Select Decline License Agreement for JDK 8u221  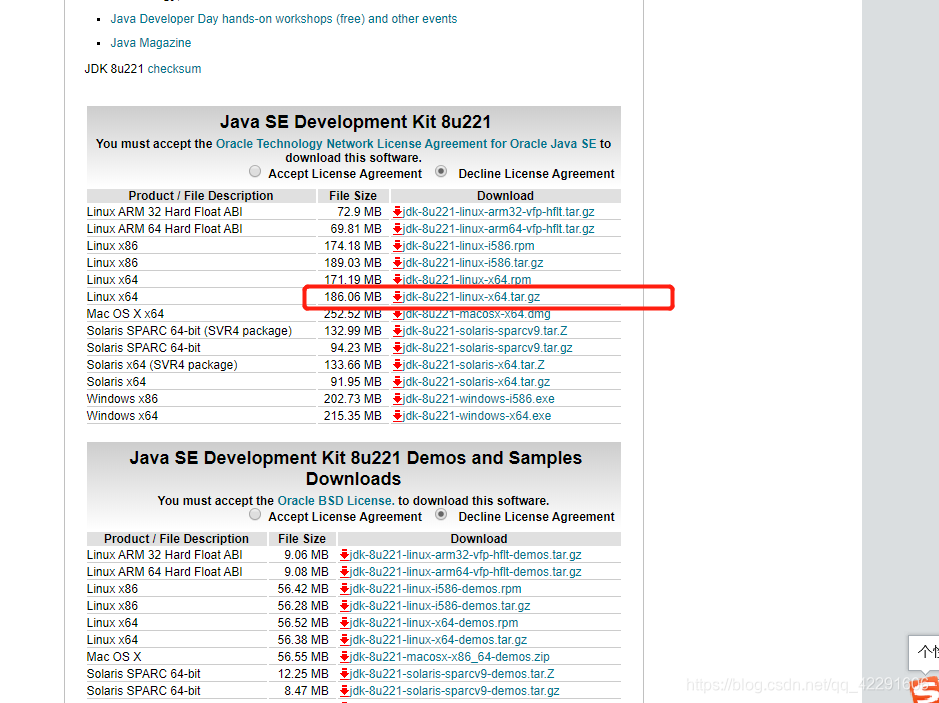pos(441,172)
